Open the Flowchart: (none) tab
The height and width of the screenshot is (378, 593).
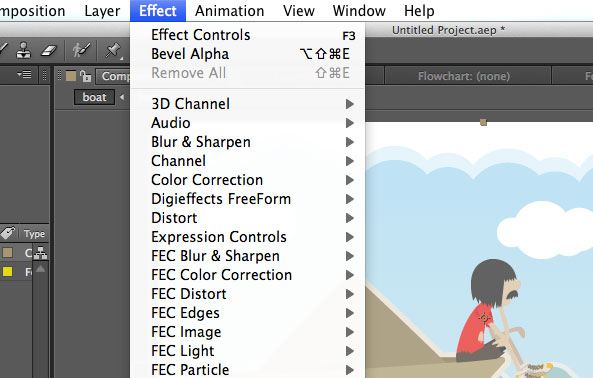click(464, 76)
